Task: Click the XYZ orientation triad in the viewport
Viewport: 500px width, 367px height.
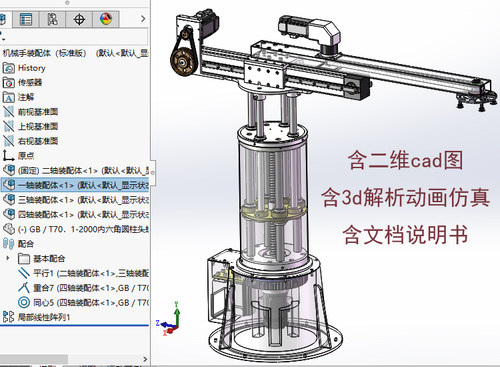Action: (x=169, y=318)
